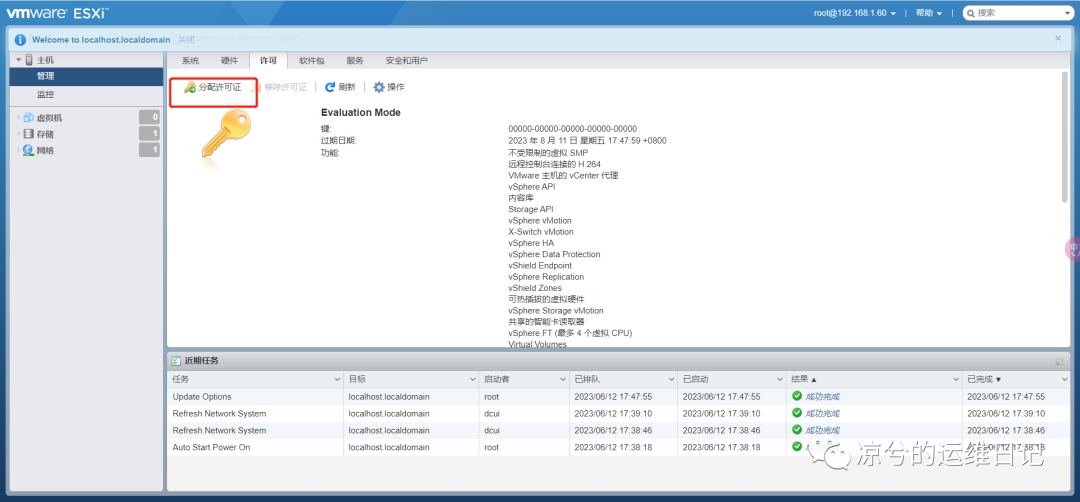Click the storage icon (存储)
Viewport: 1080px width, 502px height.
coord(29,134)
